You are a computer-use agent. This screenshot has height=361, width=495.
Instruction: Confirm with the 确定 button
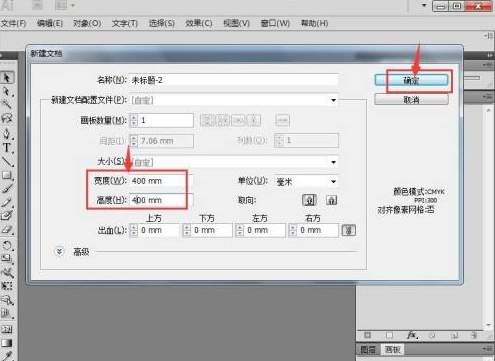coord(412,80)
